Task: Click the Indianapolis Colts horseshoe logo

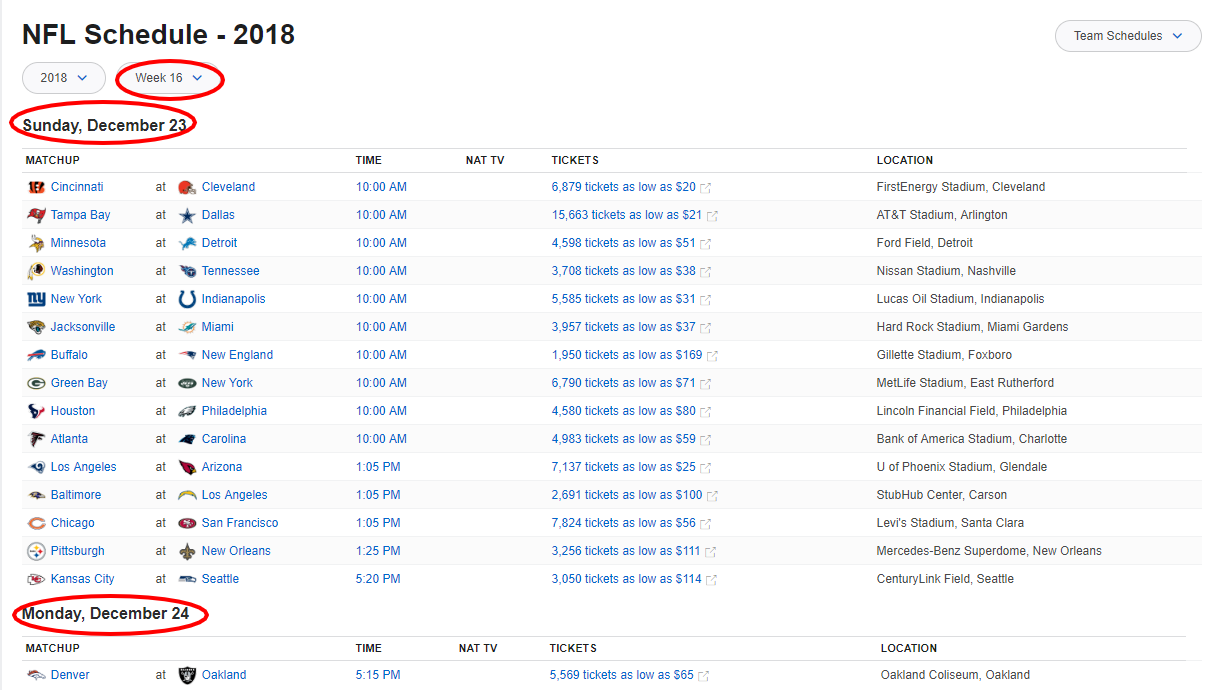Action: coord(187,299)
